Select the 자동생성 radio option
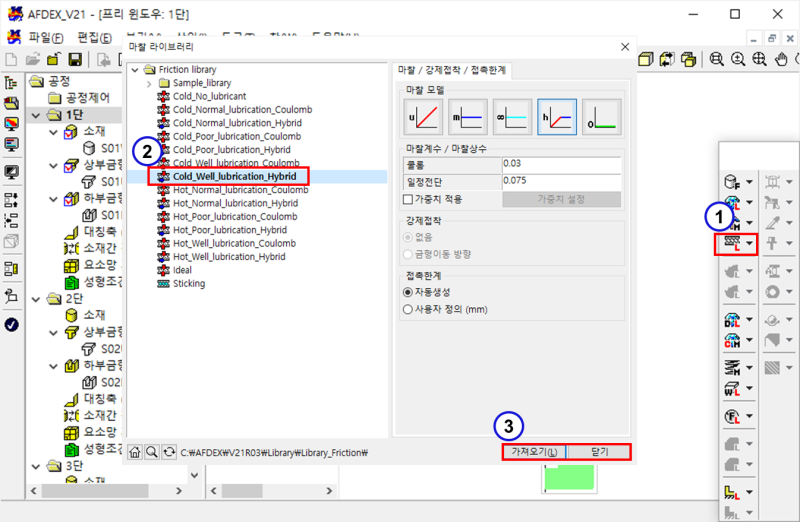Viewport: 800px width, 522px height. (407, 292)
